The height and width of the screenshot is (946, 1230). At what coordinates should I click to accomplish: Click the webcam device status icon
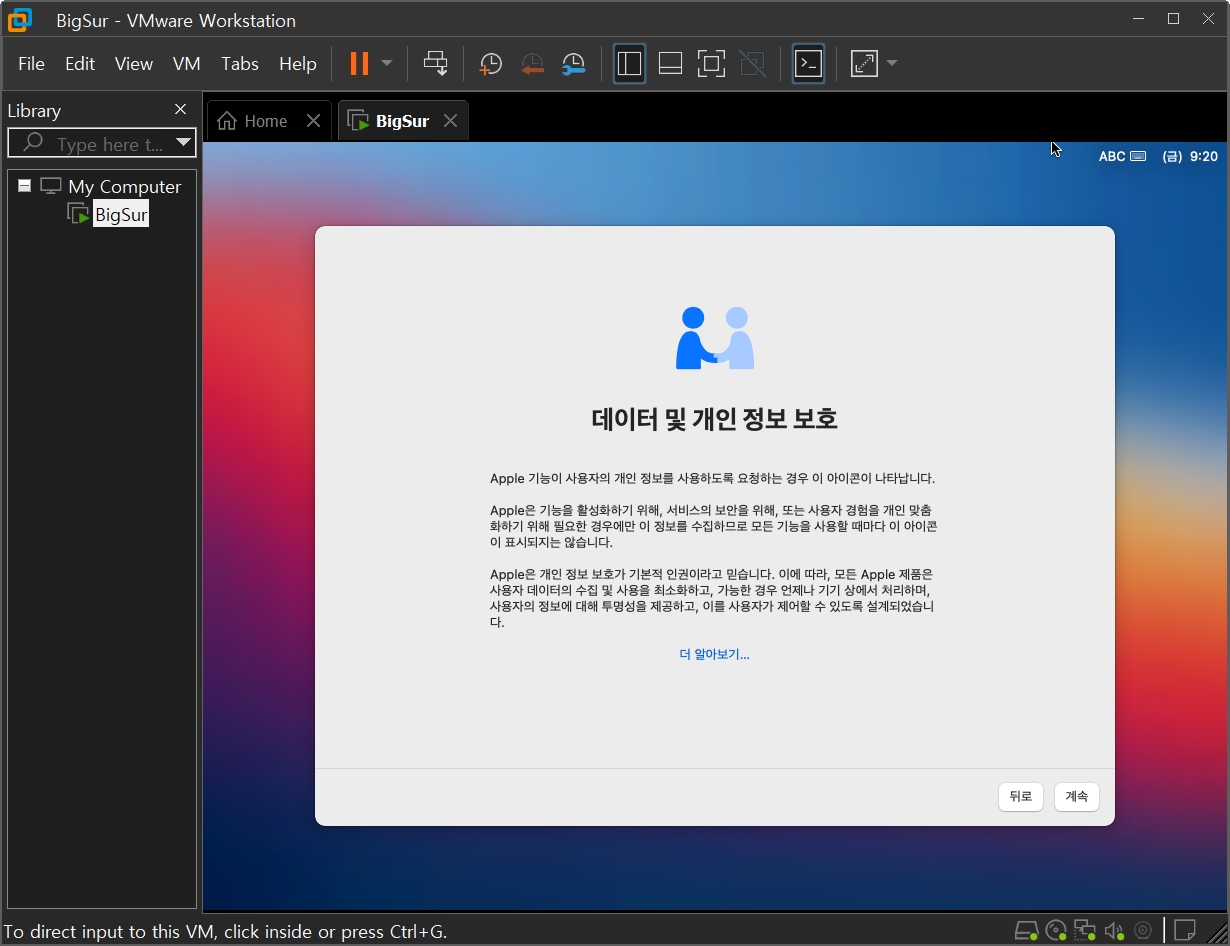click(1143, 931)
